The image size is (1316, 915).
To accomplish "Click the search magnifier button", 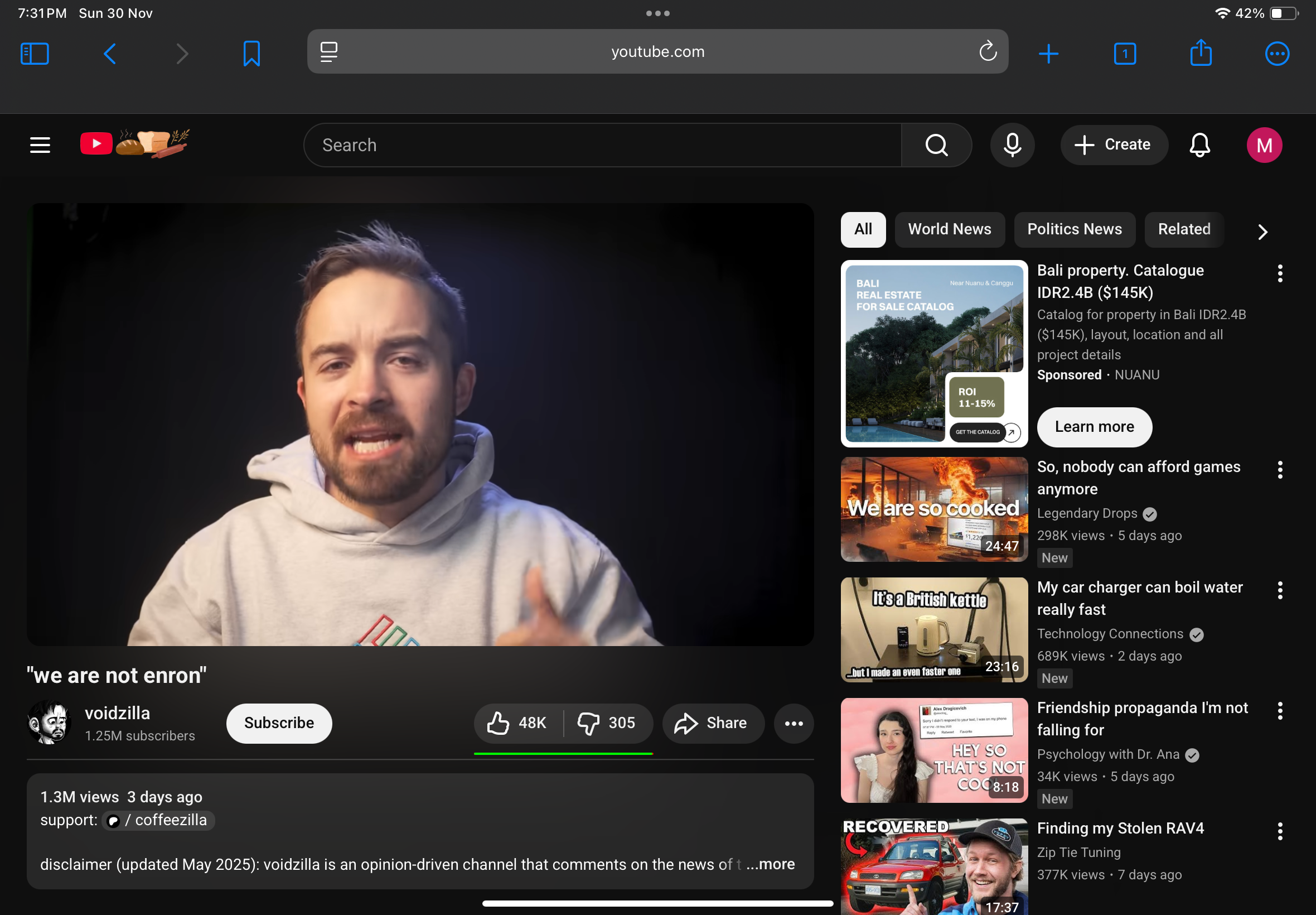I will tap(936, 145).
